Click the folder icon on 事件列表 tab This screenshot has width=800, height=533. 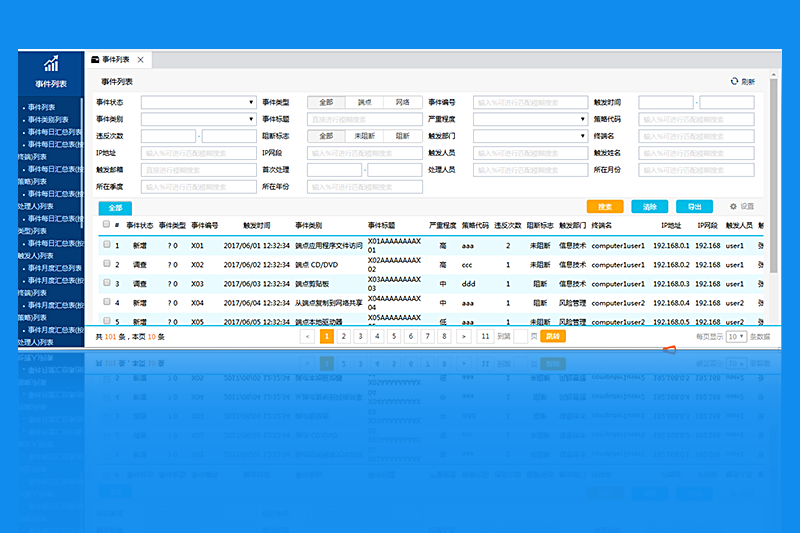[x=95, y=60]
